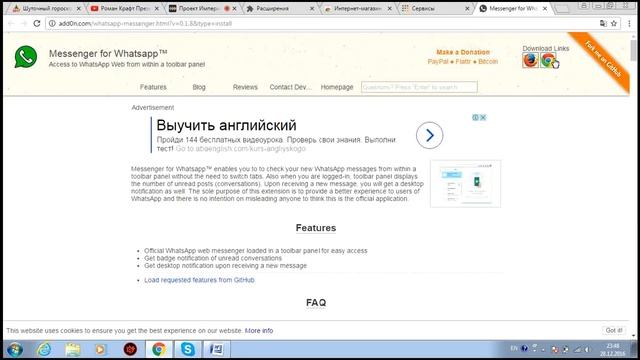The image size is (640, 360).
Task: Click More info cookie link
Action: (259, 331)
